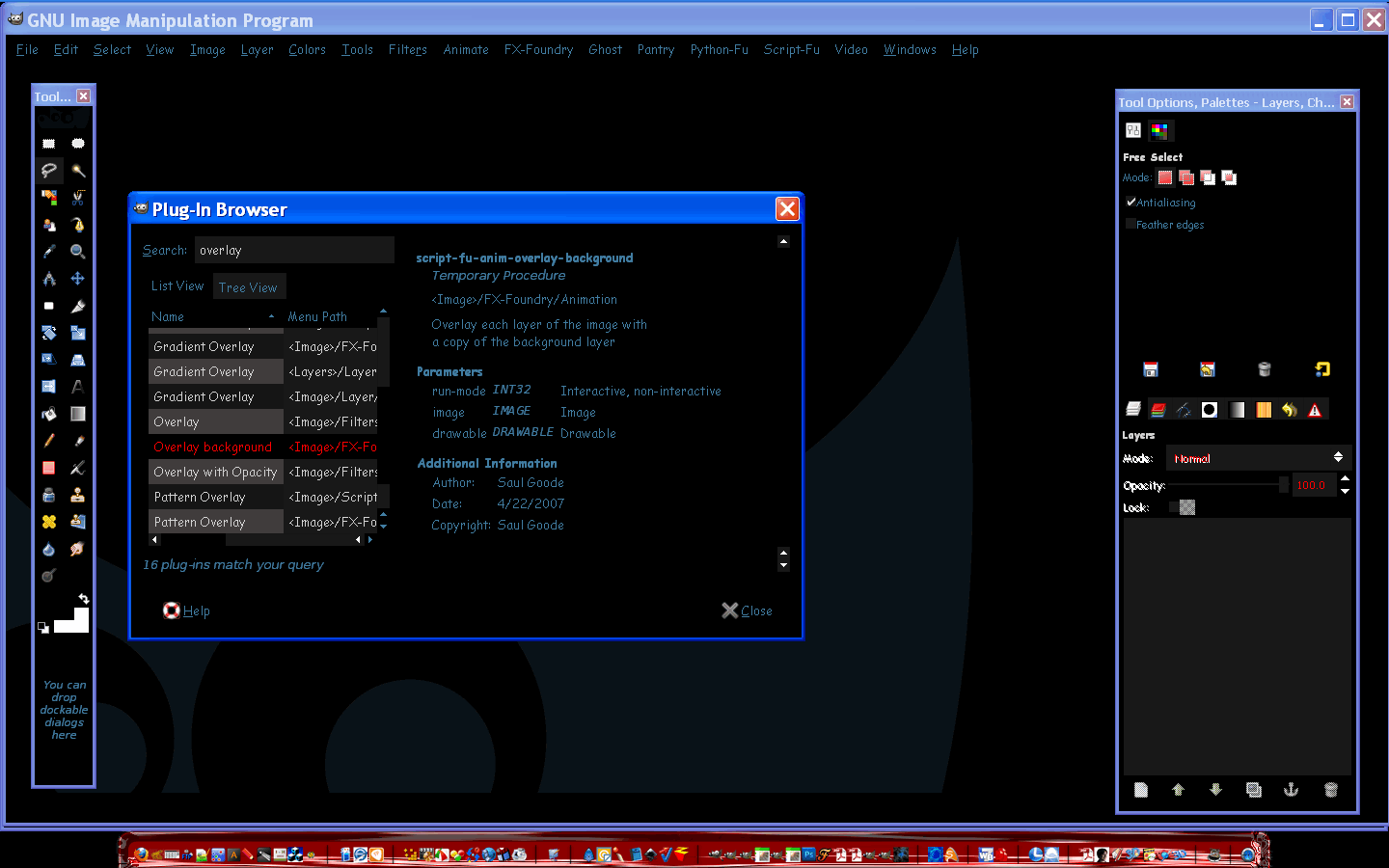Select the Measure compass tool
This screenshot has height=868, width=1389.
tap(49, 279)
